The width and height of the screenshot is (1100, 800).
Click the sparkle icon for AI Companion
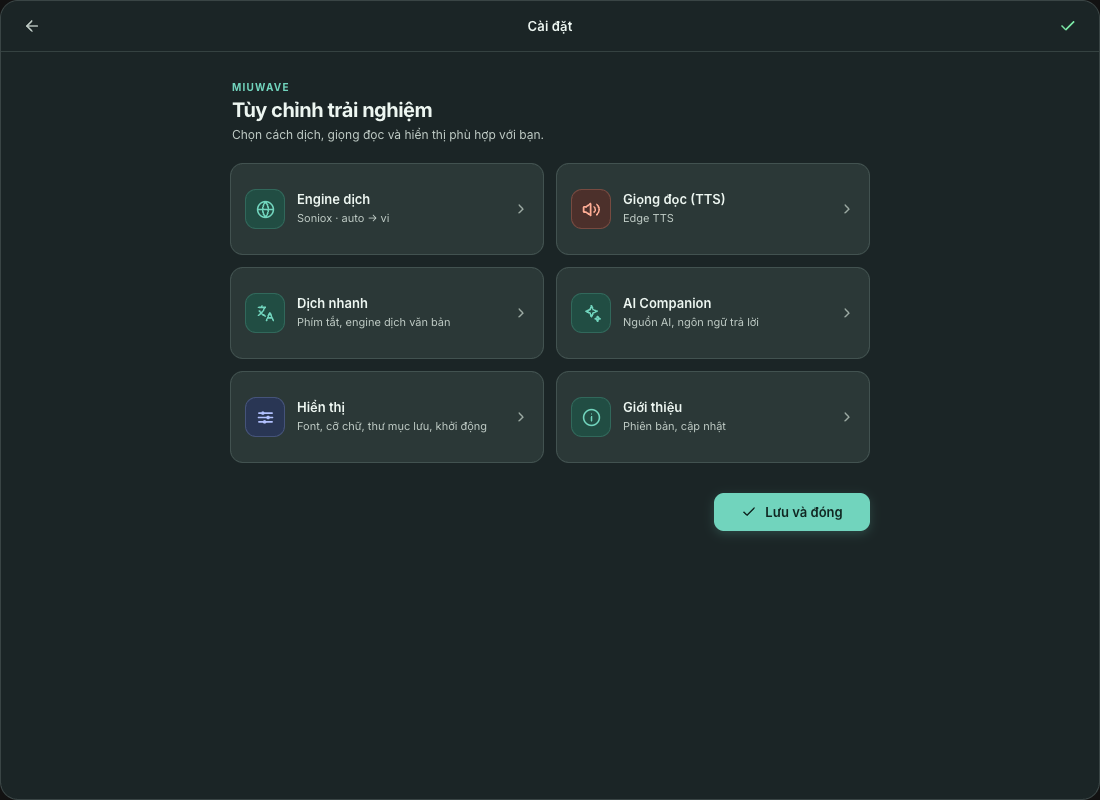pos(591,313)
